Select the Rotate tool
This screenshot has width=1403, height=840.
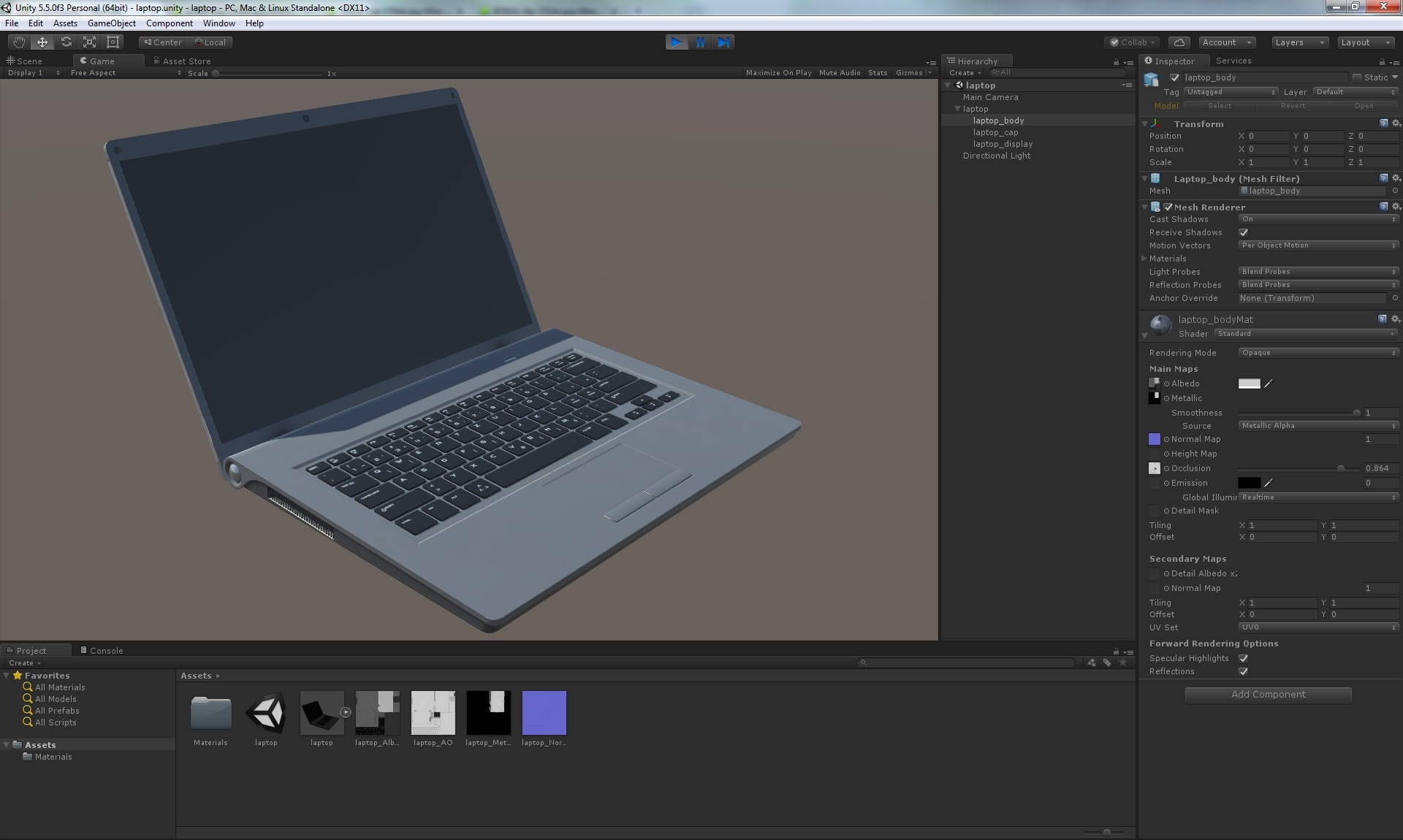(x=65, y=42)
